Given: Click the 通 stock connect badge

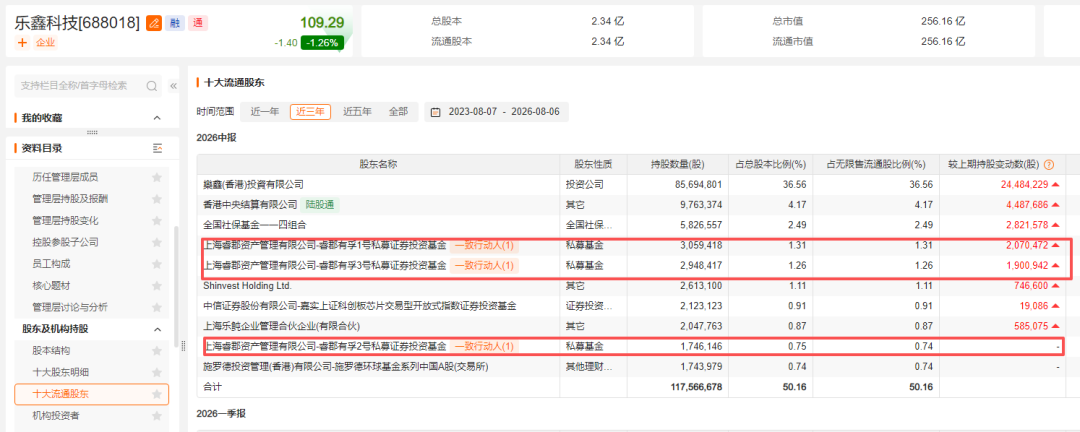Looking at the screenshot, I should coord(198,23).
